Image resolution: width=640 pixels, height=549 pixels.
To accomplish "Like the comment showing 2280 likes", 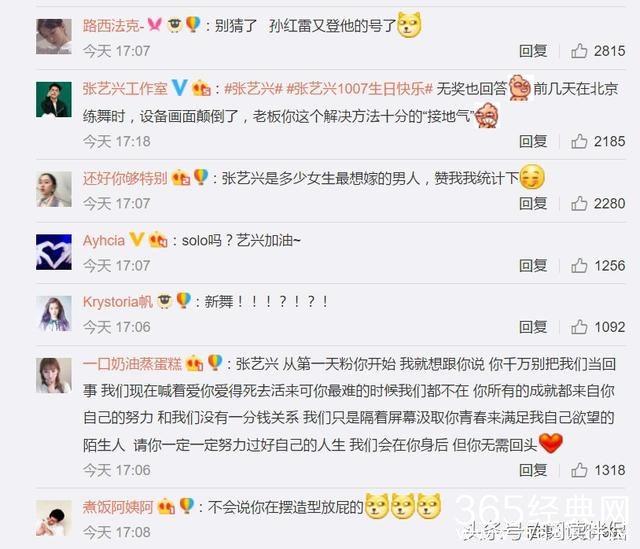I will pos(579,204).
